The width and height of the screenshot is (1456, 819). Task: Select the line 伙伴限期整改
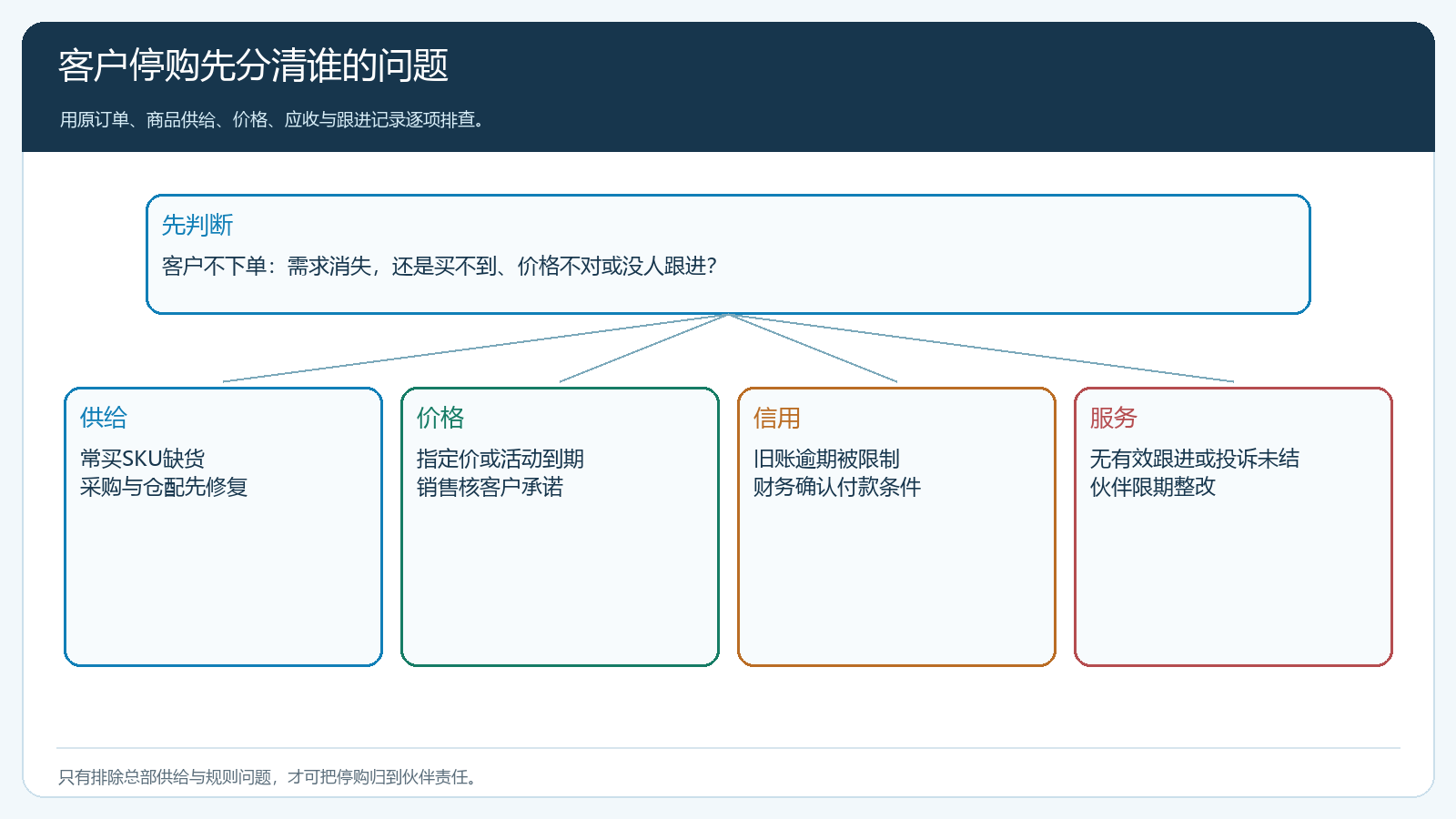[1152, 487]
